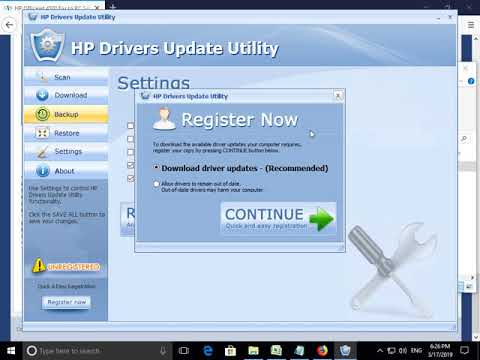Image resolution: width=480 pixels, height=360 pixels.
Task: Click the browser back arrow button
Action: (x=9, y=25)
